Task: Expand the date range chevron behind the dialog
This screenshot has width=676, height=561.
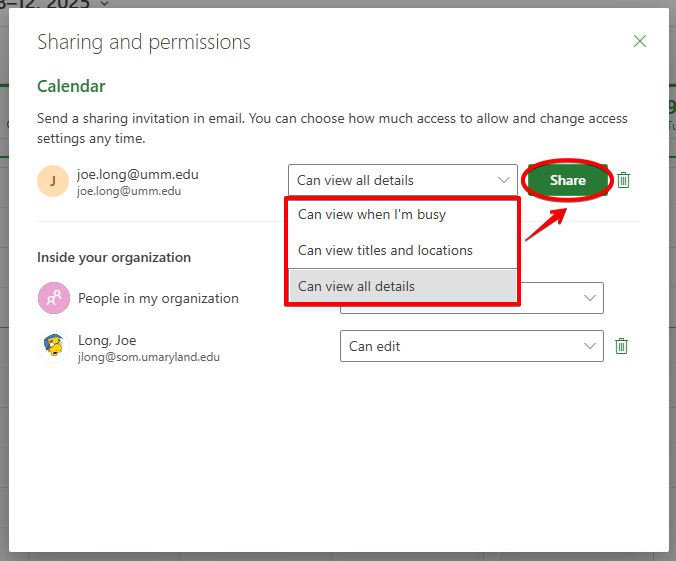Action: tap(106, 4)
